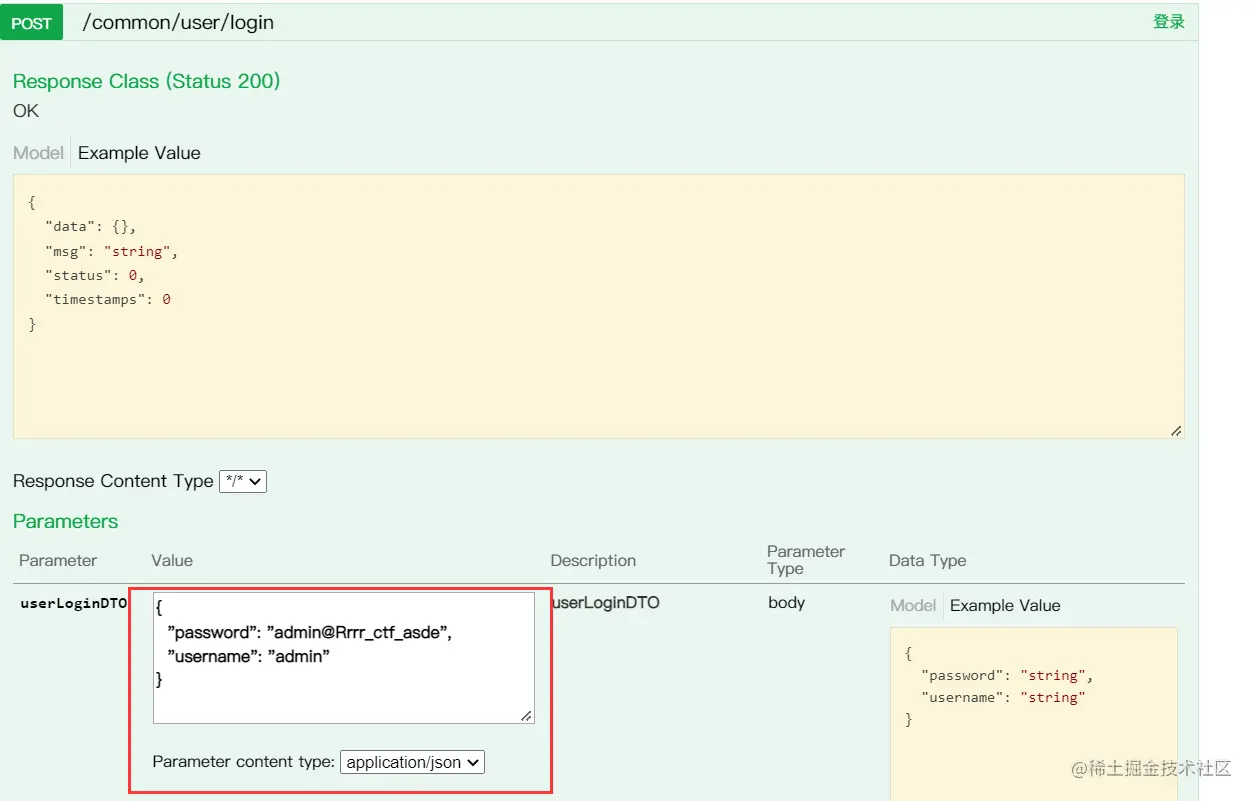The height and width of the screenshot is (801, 1254).
Task: Click the Response Content Type label
Action: [x=113, y=481]
